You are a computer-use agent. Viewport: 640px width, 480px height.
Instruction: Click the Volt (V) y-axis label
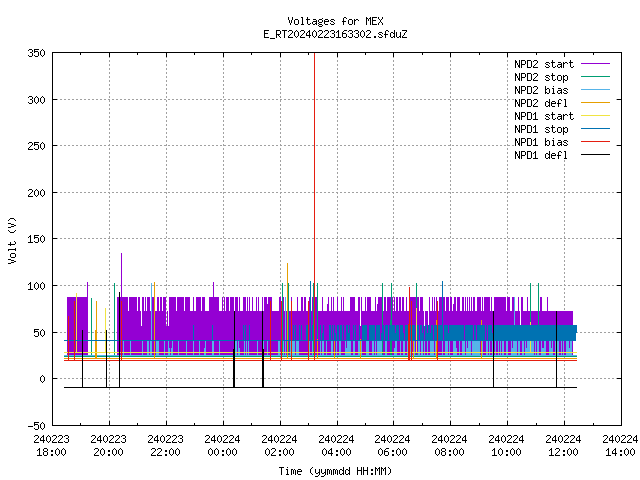pos(13,240)
